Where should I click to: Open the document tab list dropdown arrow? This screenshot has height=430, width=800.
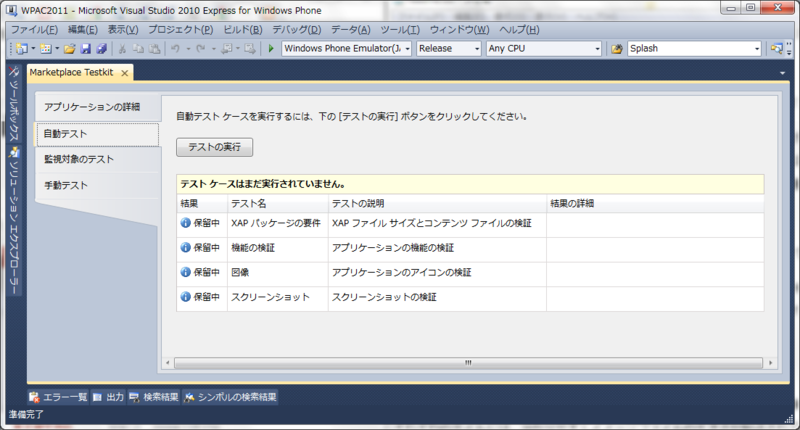coord(782,73)
